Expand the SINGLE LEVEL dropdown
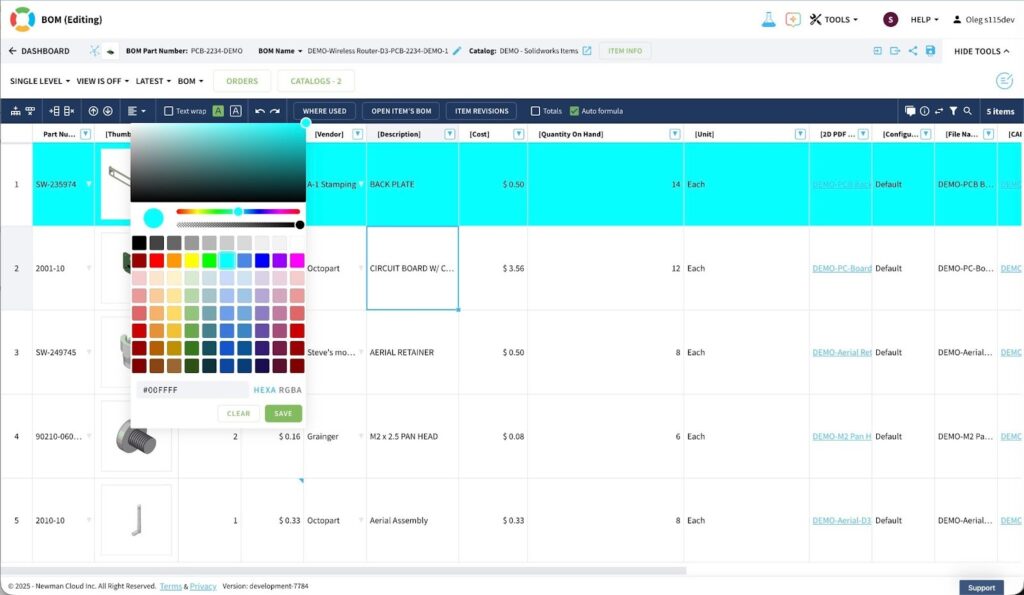 coord(40,81)
